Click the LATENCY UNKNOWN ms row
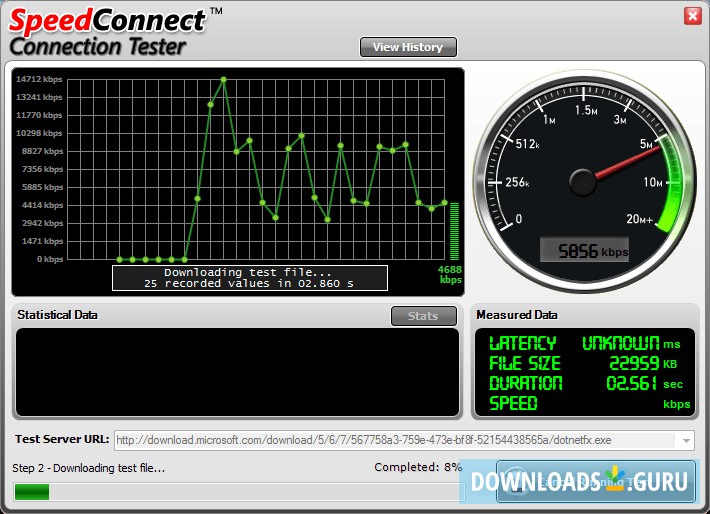 click(585, 344)
